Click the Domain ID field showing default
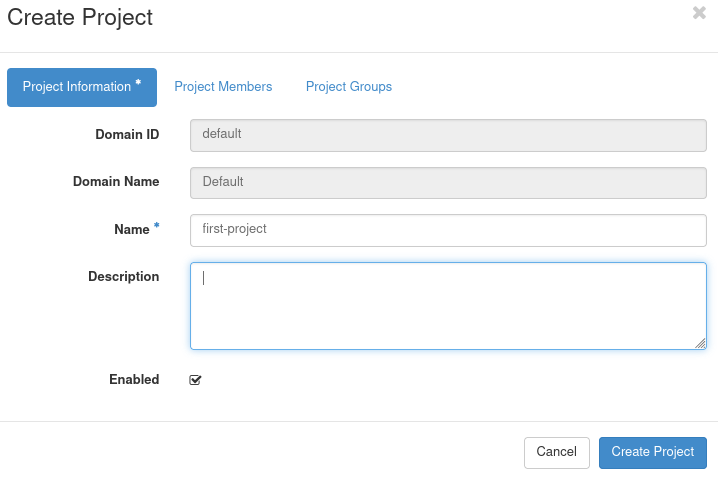Viewport: 718px width, 481px height. coord(448,134)
